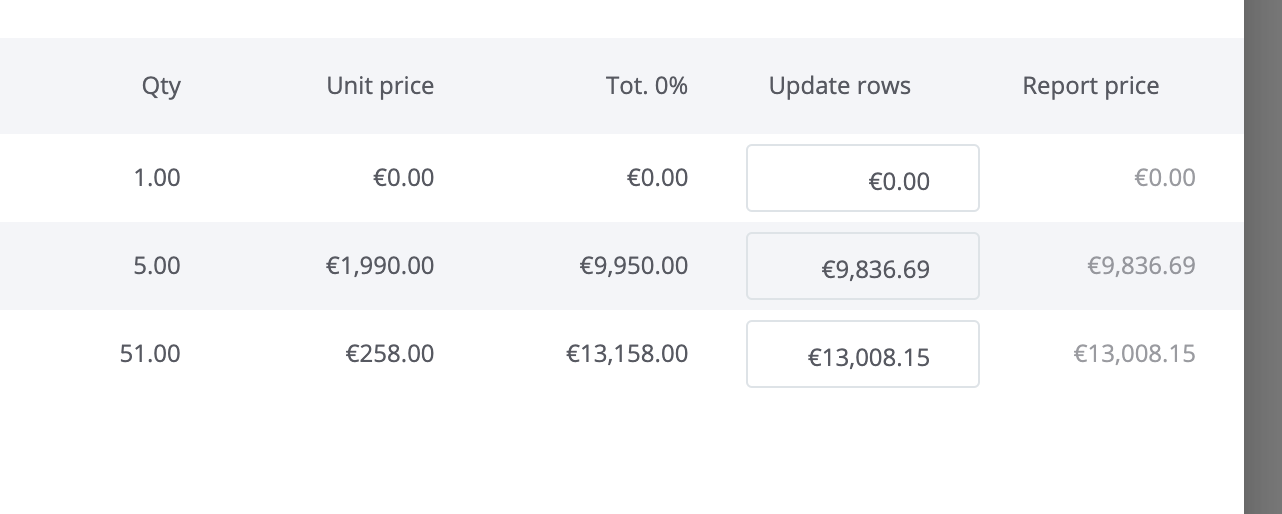This screenshot has width=1282, height=514.
Task: Click the Report price column header
Action: [1091, 86]
